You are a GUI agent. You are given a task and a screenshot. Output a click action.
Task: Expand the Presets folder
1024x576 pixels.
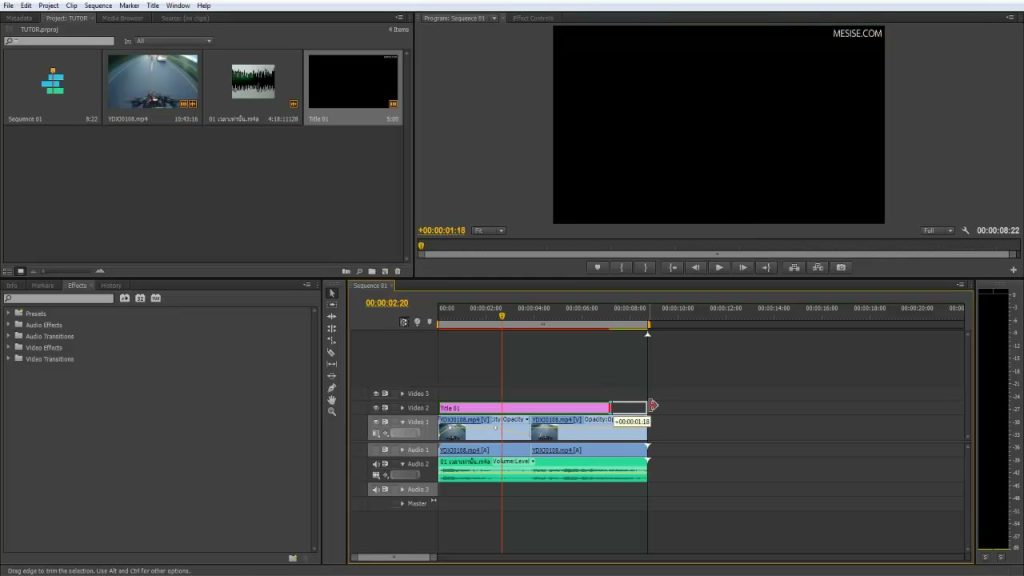[x=8, y=313]
